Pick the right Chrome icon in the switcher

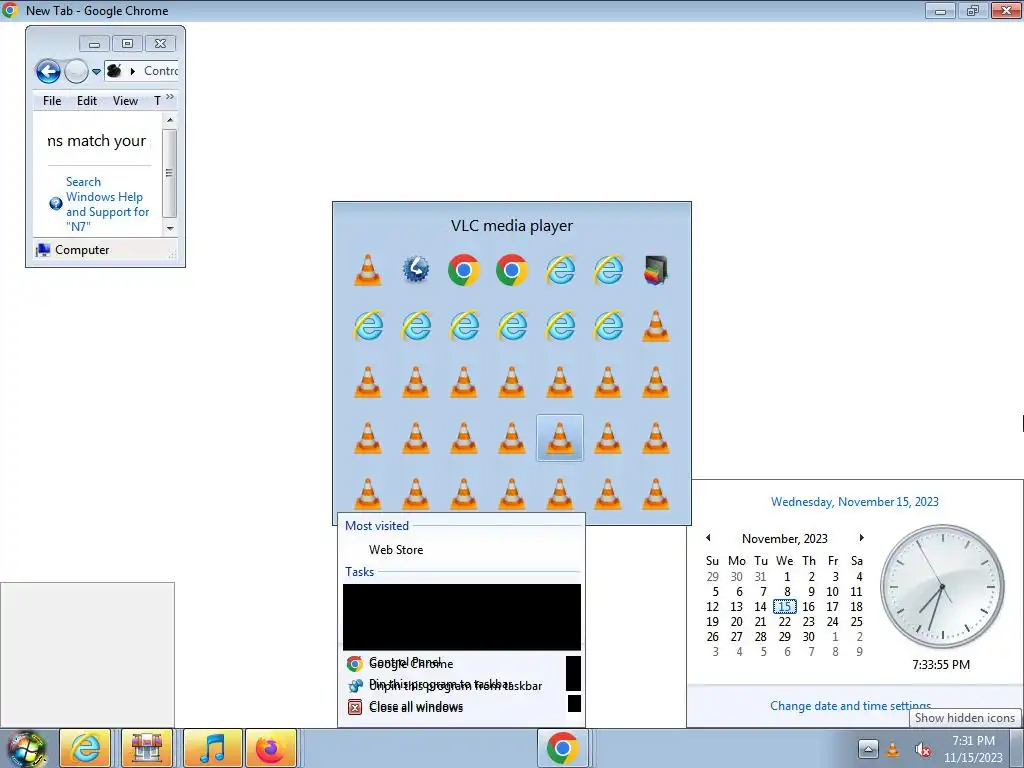point(512,270)
